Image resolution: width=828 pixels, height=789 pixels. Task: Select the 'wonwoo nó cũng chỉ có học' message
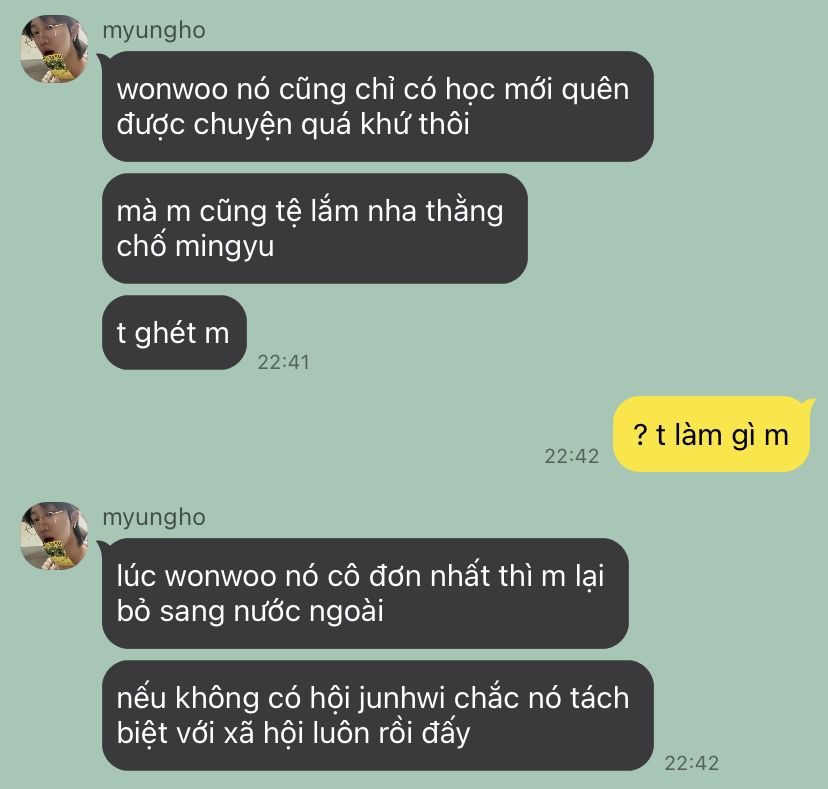pyautogui.click(x=378, y=106)
